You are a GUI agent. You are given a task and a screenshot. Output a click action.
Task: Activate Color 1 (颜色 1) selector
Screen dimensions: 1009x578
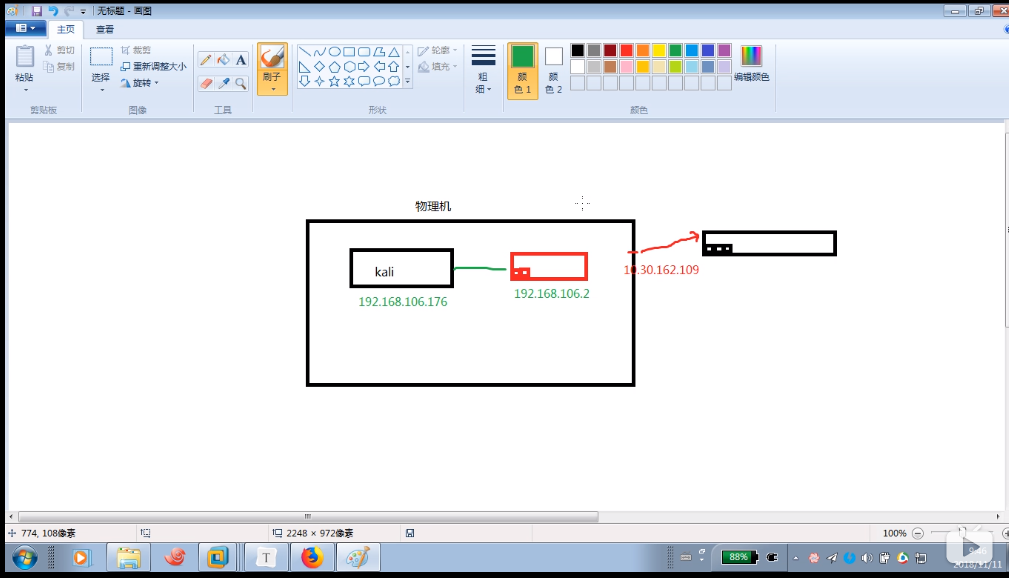coord(522,70)
